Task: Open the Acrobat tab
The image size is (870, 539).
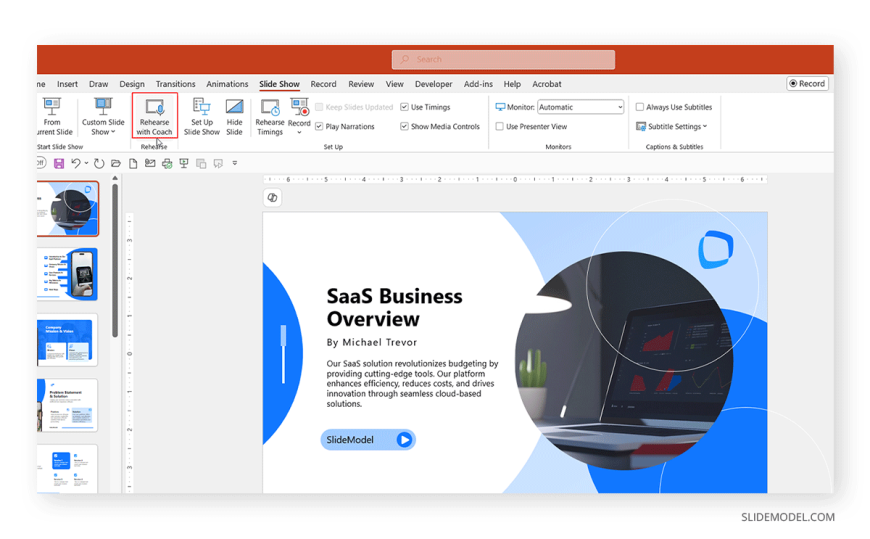Action: point(547,84)
